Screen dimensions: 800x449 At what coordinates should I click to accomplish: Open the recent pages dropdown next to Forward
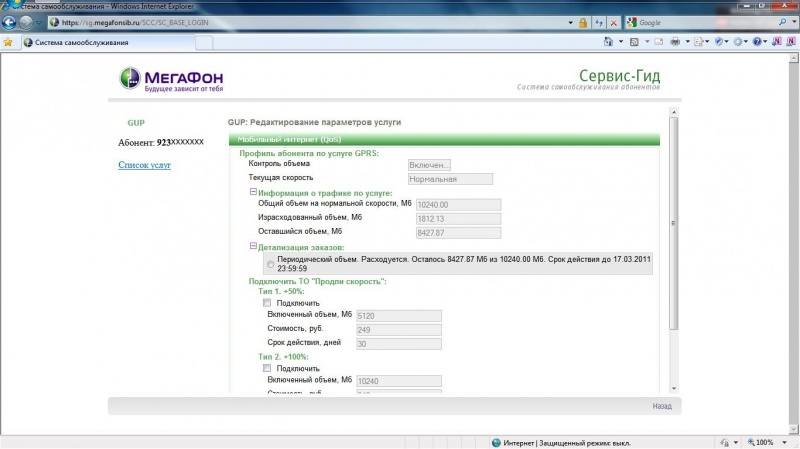point(39,23)
